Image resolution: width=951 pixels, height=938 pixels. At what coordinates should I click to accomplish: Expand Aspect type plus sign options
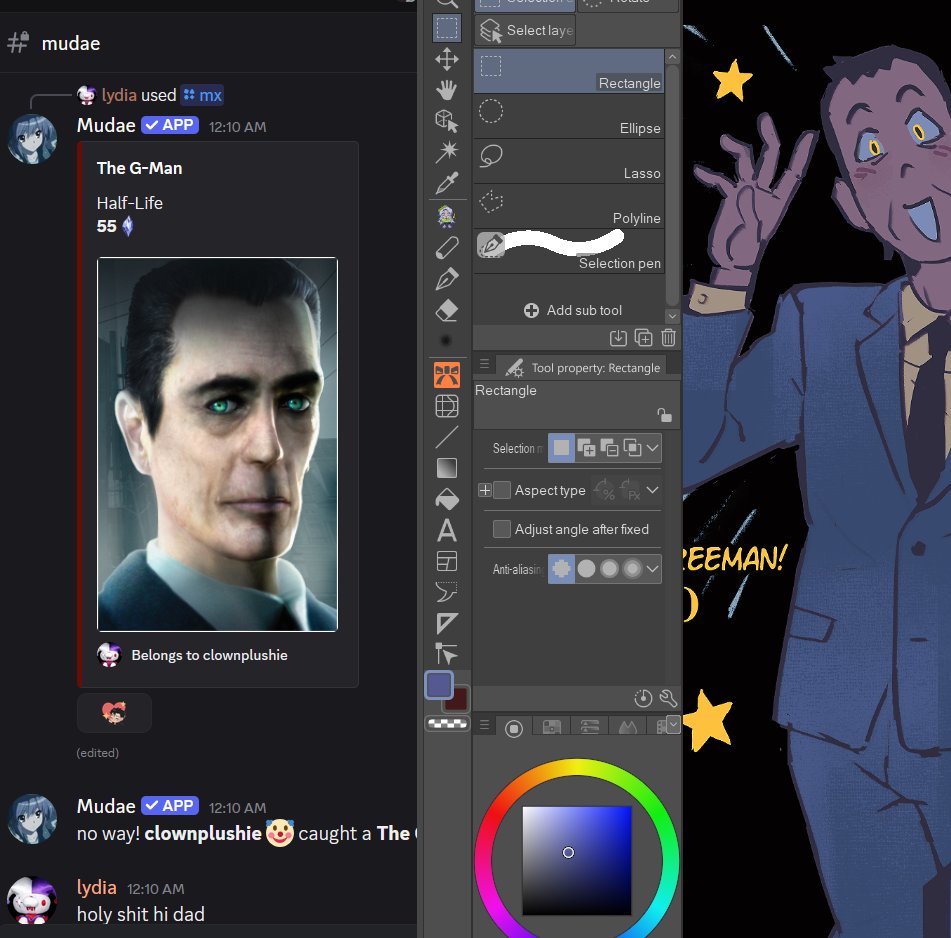click(485, 490)
